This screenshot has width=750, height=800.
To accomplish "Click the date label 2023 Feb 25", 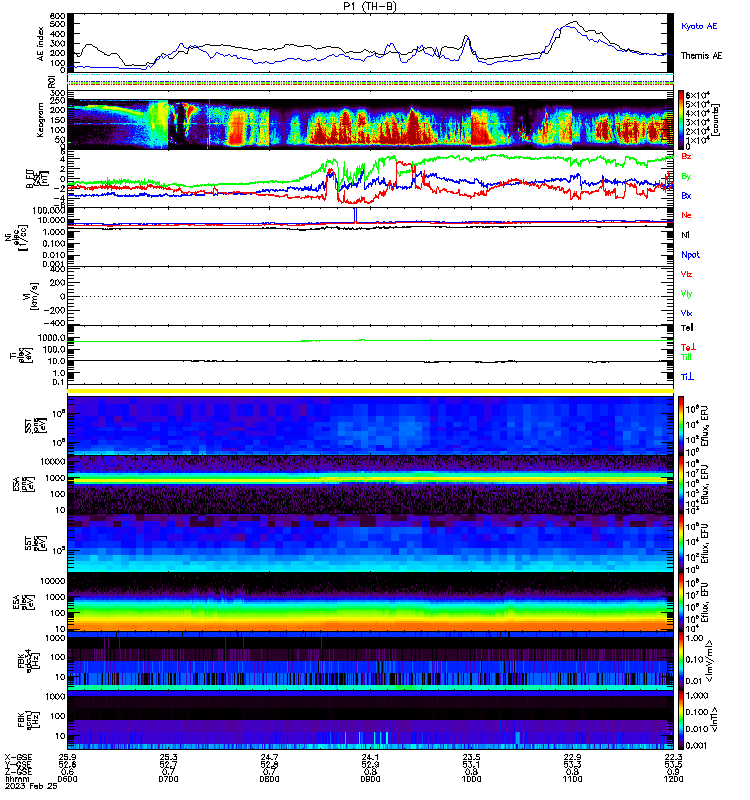I will 31,786.
